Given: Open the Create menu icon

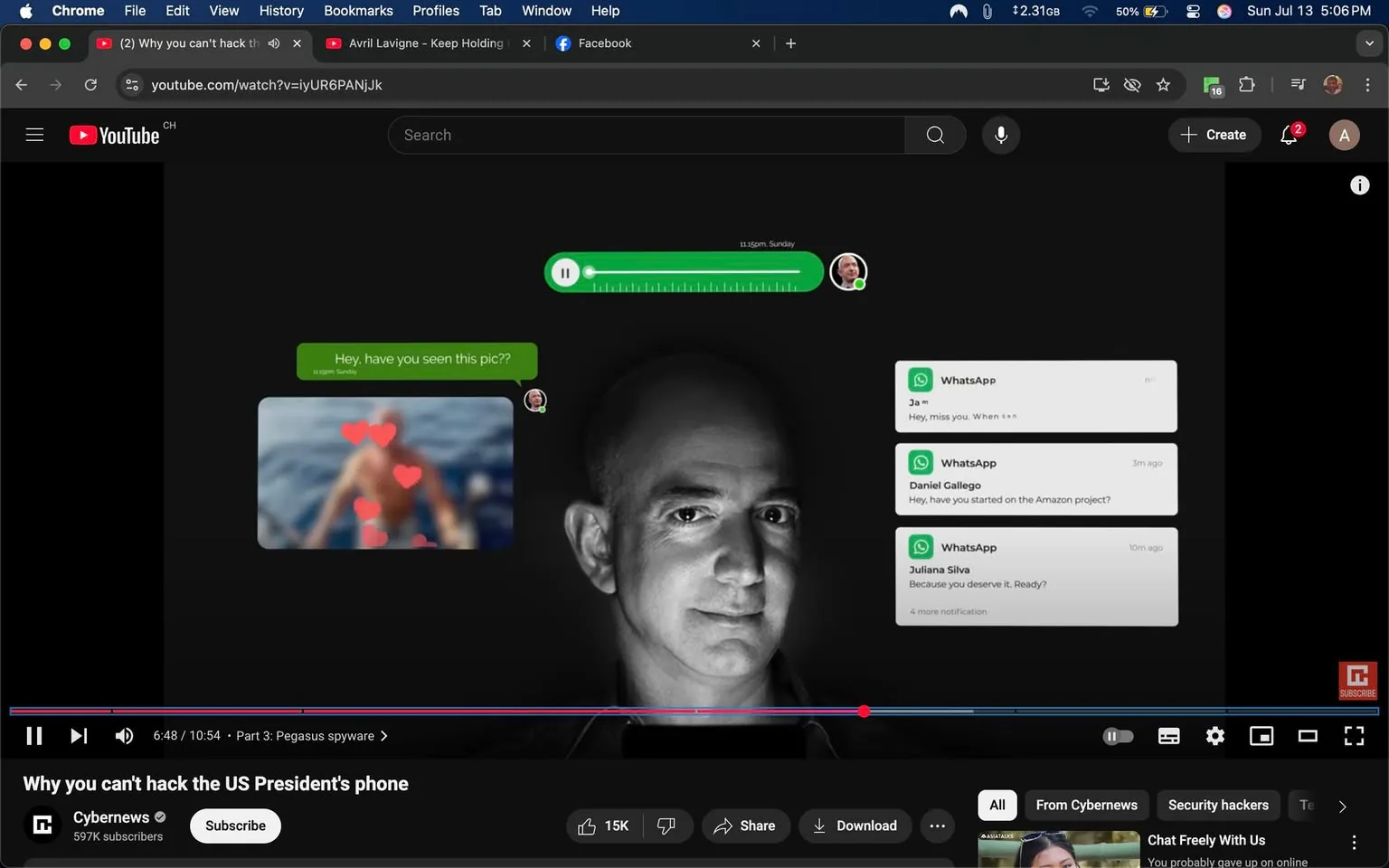Looking at the screenshot, I should 1214,134.
